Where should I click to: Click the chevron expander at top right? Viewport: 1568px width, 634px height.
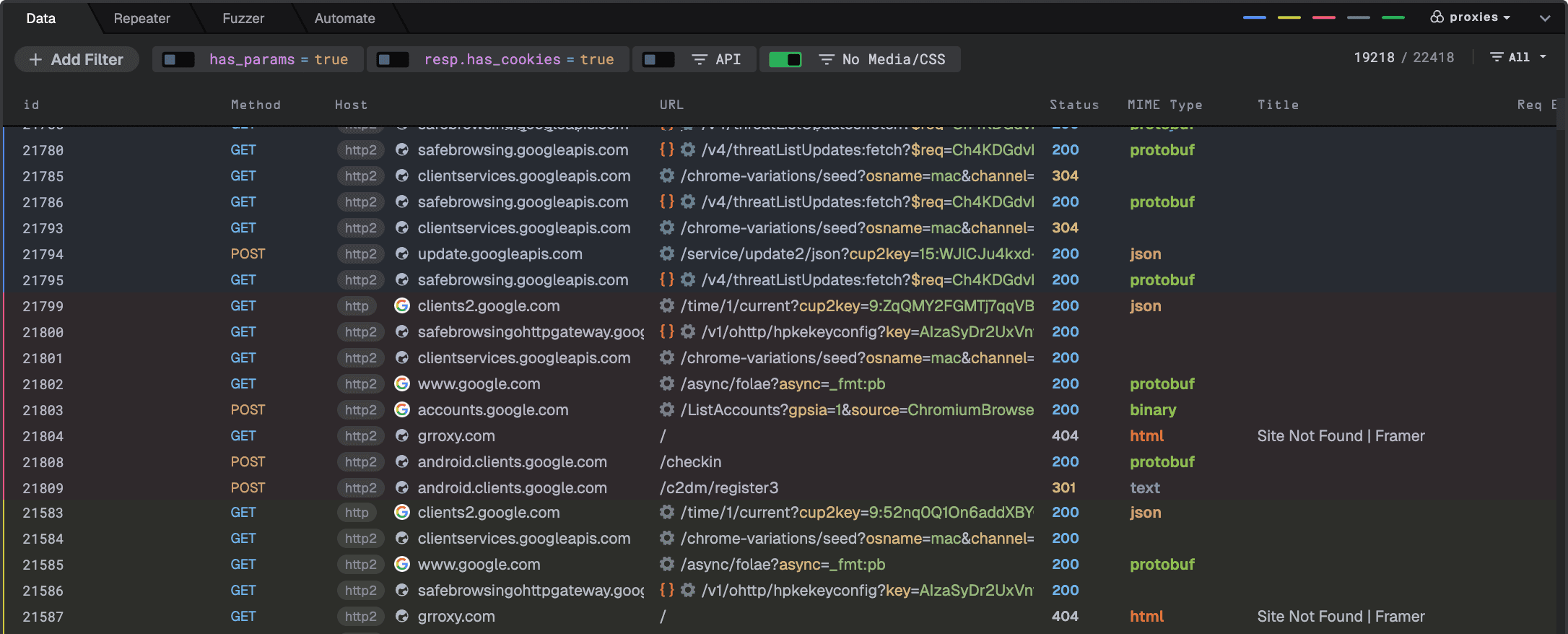[1545, 18]
